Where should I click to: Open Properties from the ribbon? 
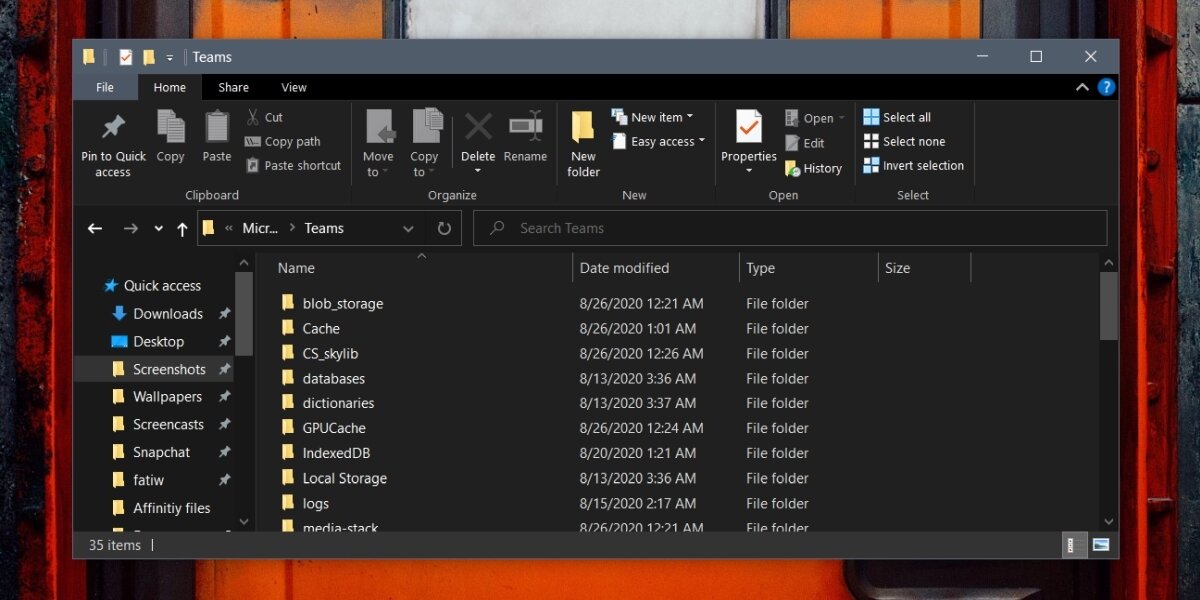pyautogui.click(x=748, y=128)
